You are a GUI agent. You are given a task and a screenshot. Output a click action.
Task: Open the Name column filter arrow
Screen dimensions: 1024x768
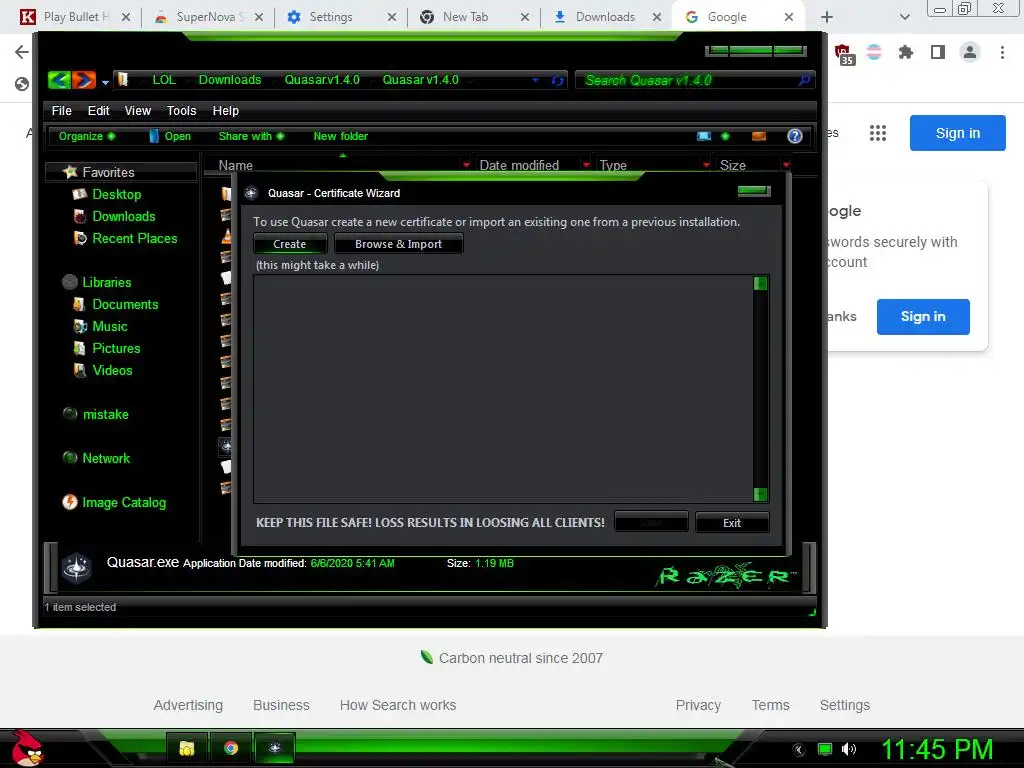tap(466, 165)
